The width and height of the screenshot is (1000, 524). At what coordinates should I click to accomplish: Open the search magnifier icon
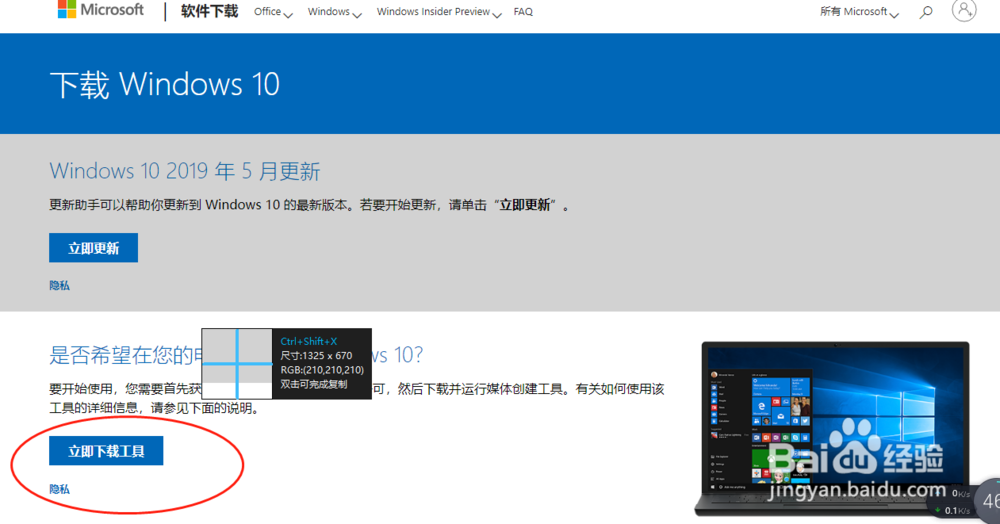pyautogui.click(x=926, y=12)
